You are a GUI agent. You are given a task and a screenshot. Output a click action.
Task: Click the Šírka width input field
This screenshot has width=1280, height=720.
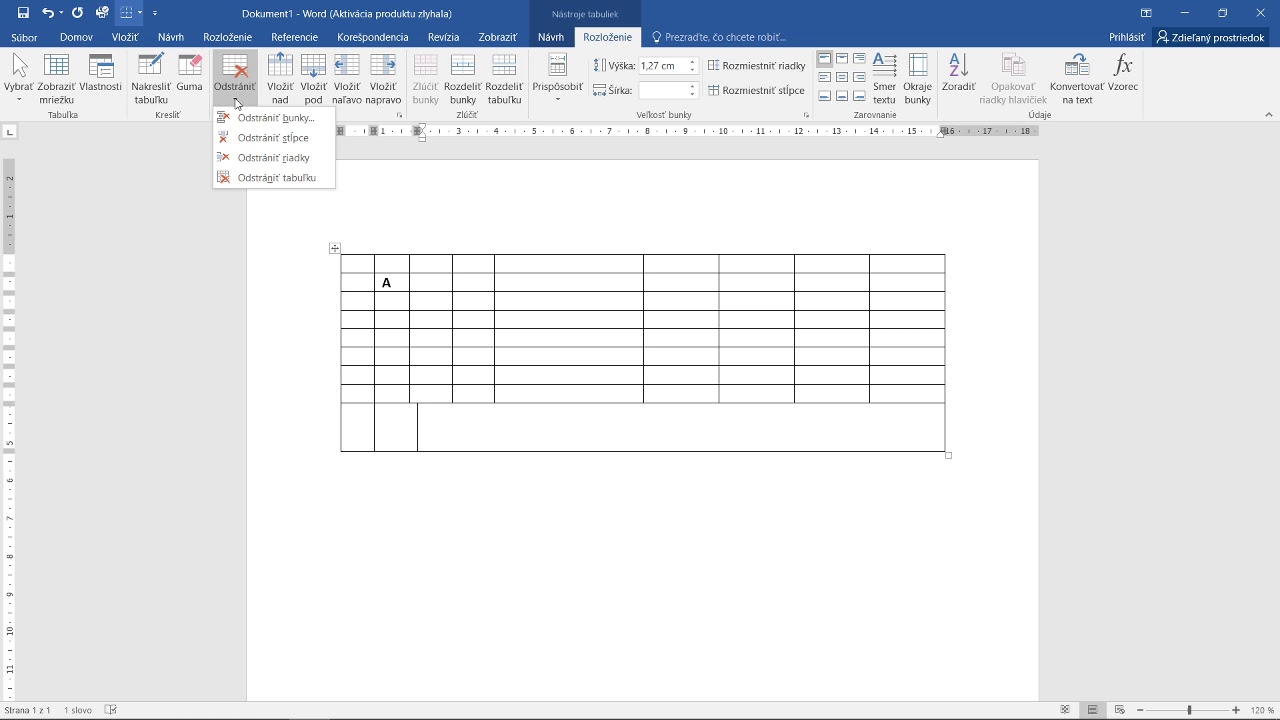[x=662, y=90]
